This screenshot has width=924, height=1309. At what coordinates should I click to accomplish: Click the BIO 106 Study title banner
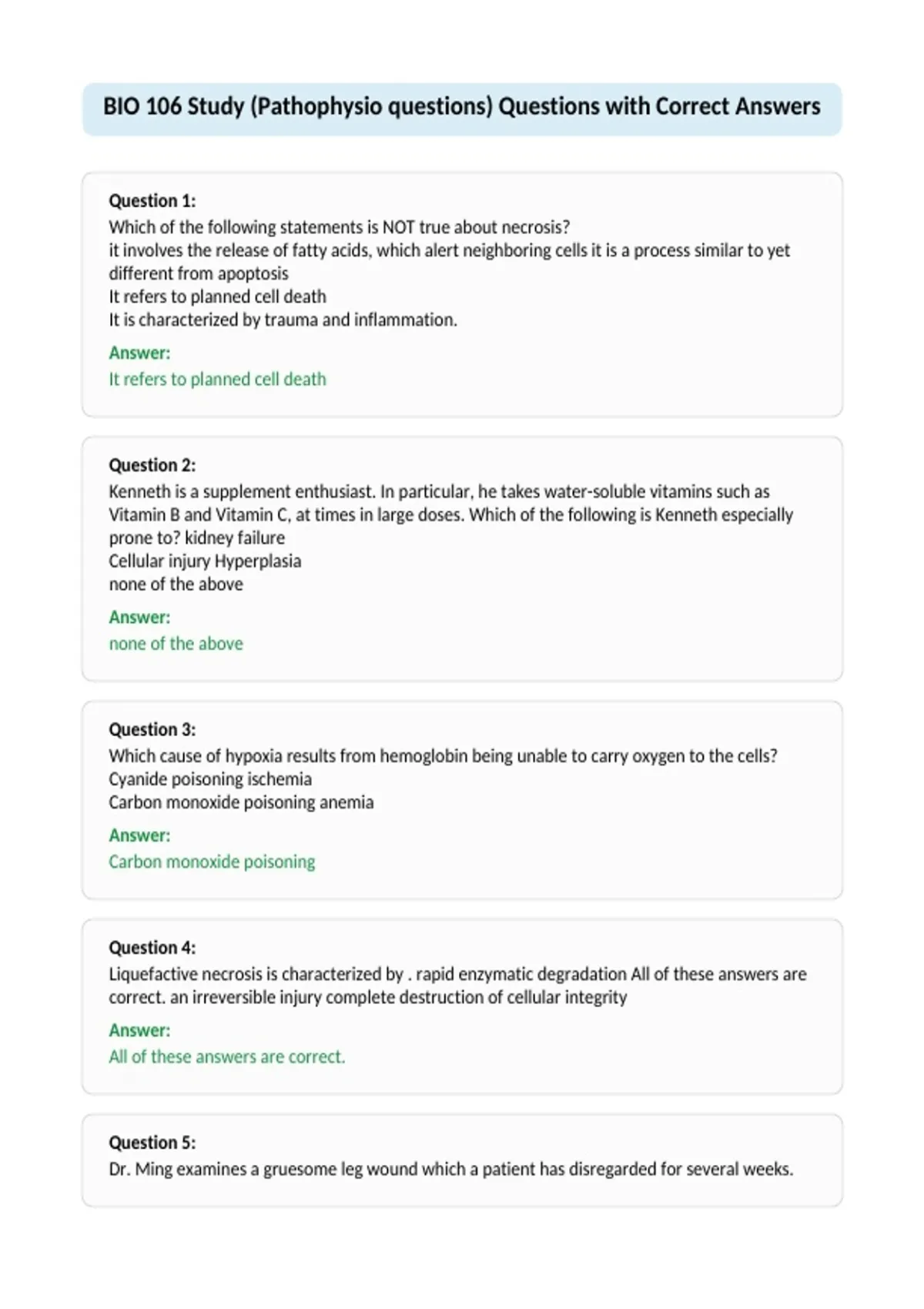pos(462,109)
